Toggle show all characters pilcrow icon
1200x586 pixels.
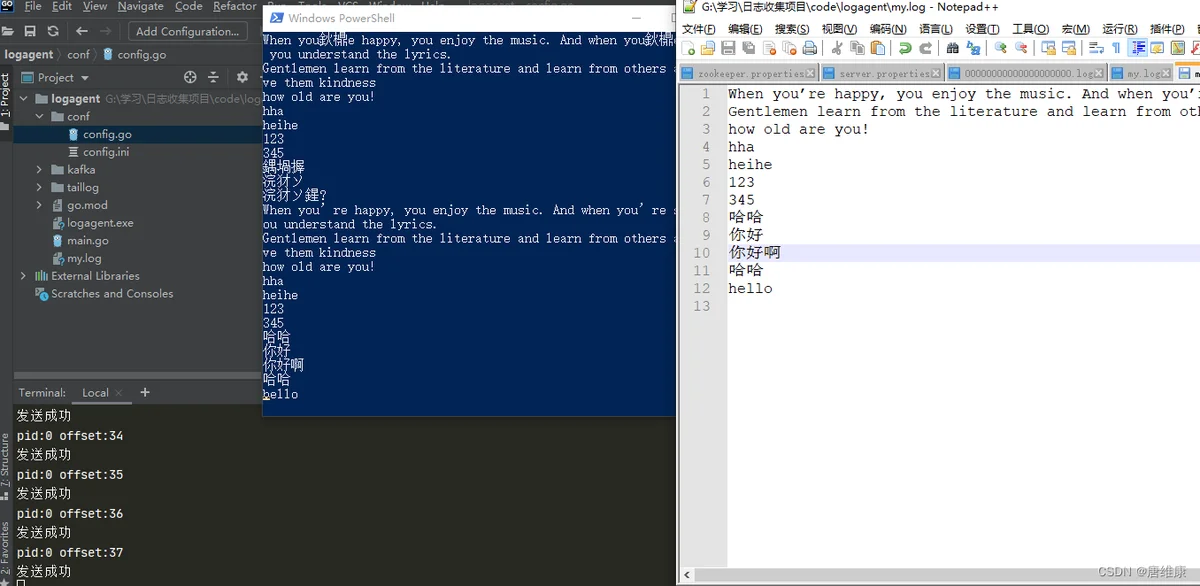pyautogui.click(x=1116, y=48)
